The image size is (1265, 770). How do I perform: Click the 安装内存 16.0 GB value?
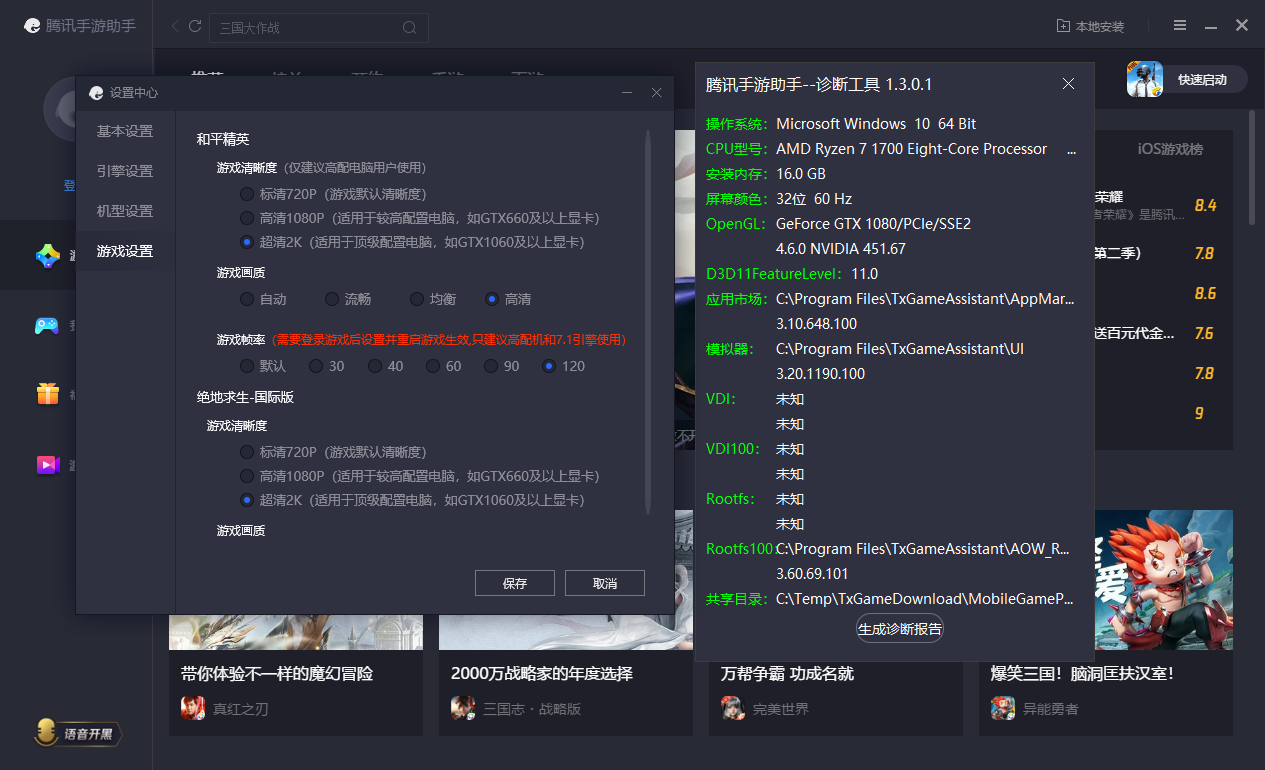tap(801, 174)
